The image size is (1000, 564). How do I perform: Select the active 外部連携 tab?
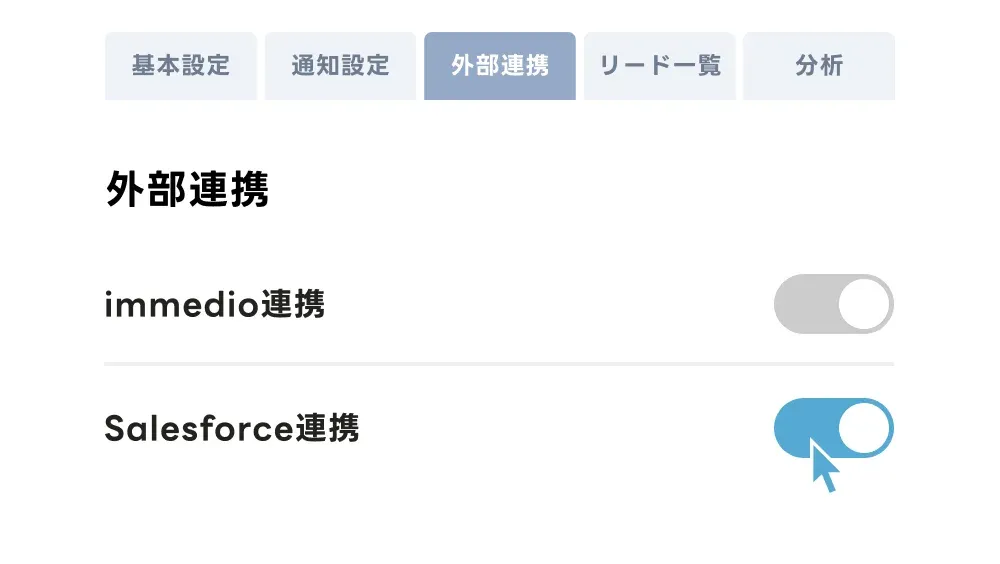point(500,66)
